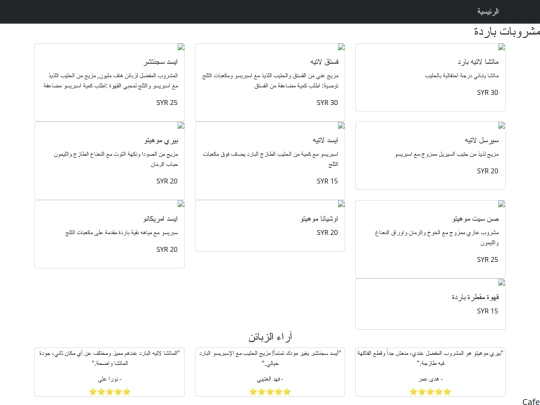The image size is (540, 405).
Task: Click SYR 15 price on ايسد لاتيه card
Action: (x=327, y=181)
